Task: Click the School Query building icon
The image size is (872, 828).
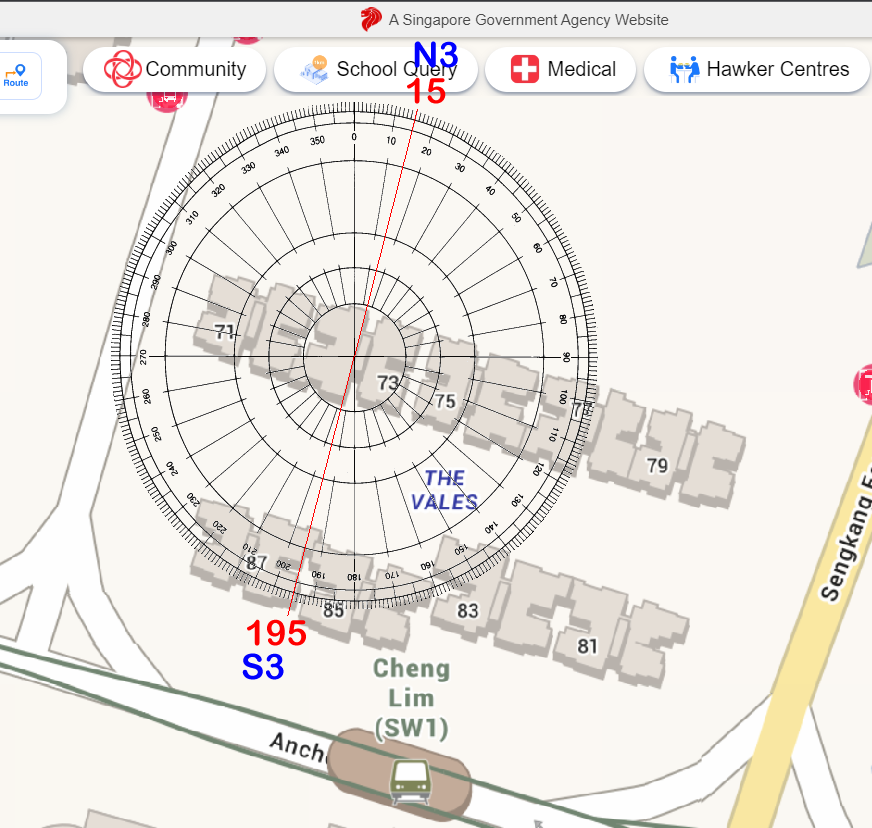Action: coord(315,69)
